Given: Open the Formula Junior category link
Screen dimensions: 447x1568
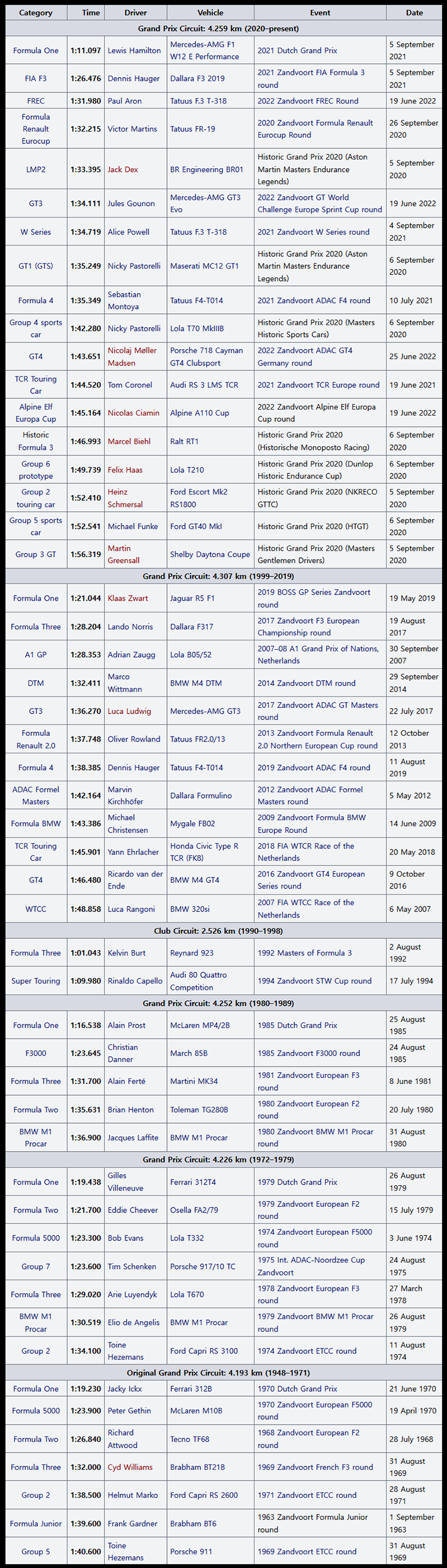Looking at the screenshot, I should tap(36, 1525).
